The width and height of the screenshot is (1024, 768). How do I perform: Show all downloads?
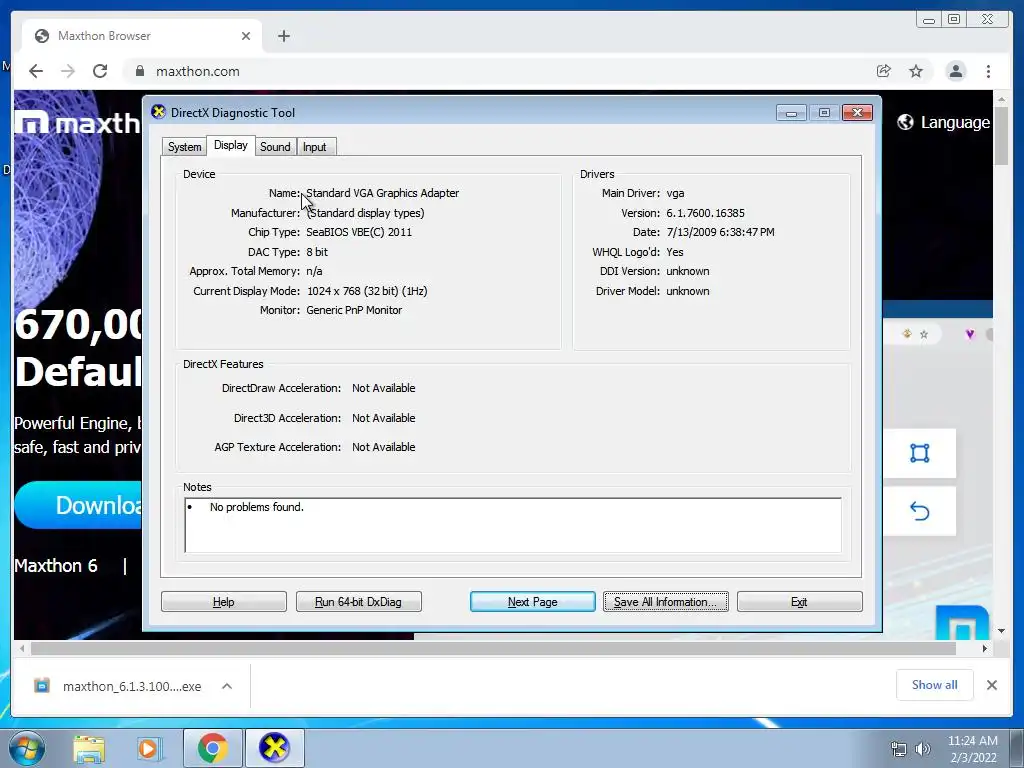click(935, 685)
